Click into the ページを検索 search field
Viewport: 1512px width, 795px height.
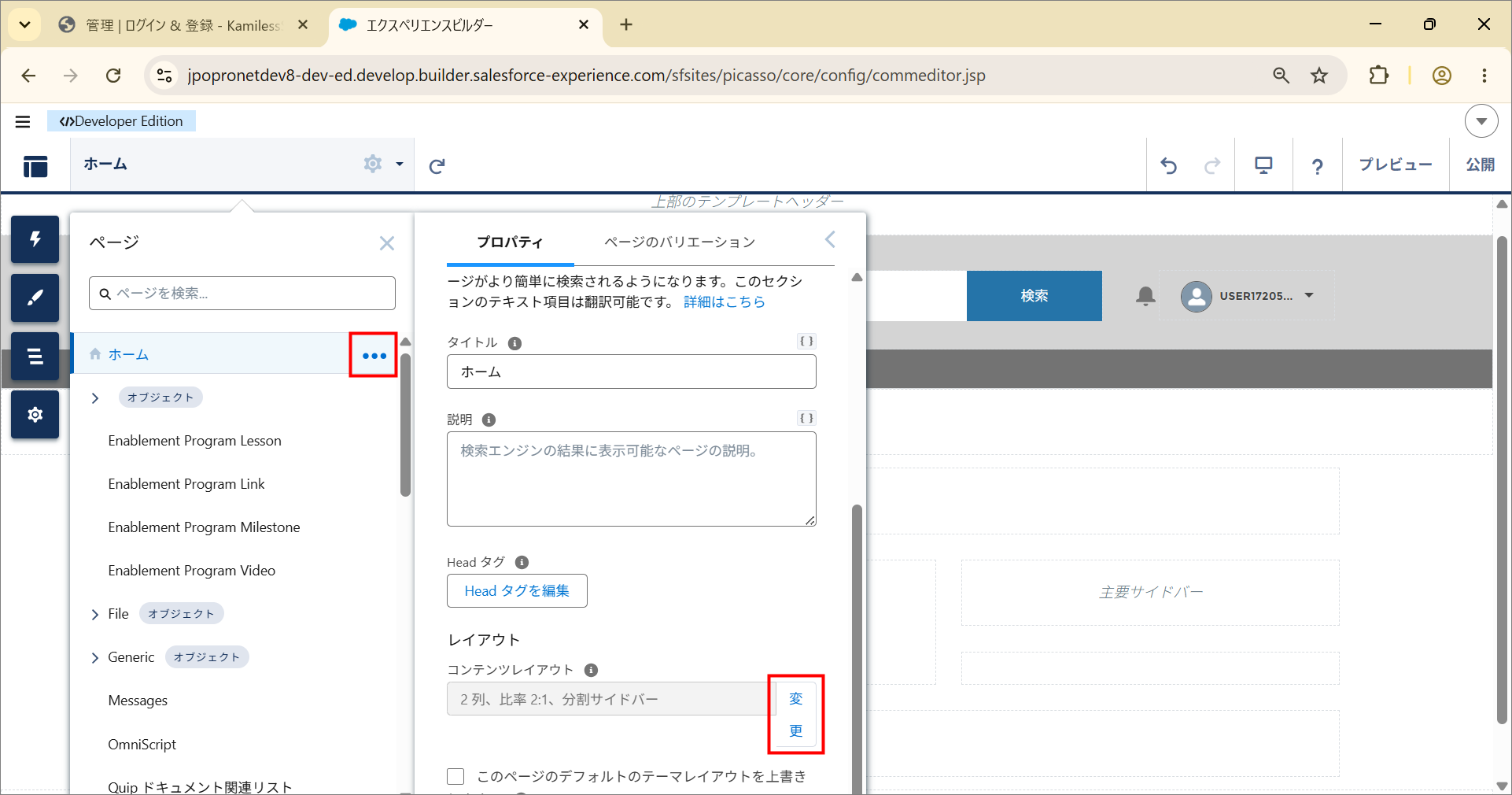(x=242, y=294)
